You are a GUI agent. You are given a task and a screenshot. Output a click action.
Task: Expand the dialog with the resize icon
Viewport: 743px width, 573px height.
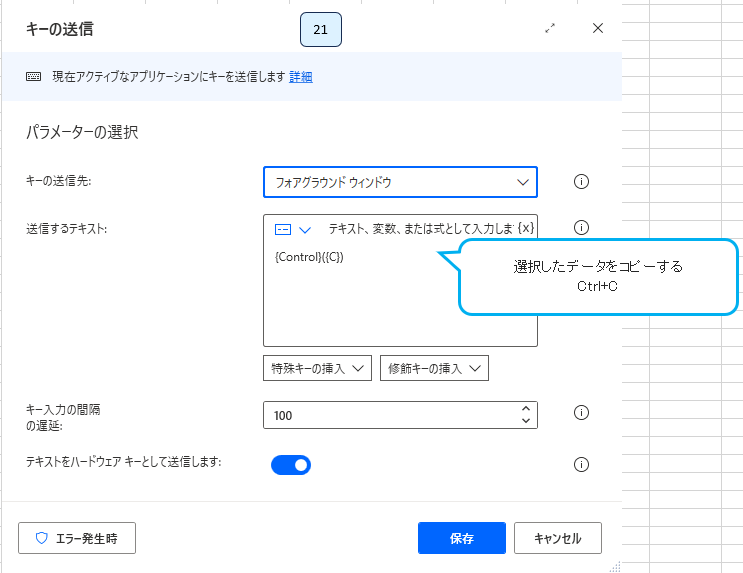pyautogui.click(x=550, y=29)
